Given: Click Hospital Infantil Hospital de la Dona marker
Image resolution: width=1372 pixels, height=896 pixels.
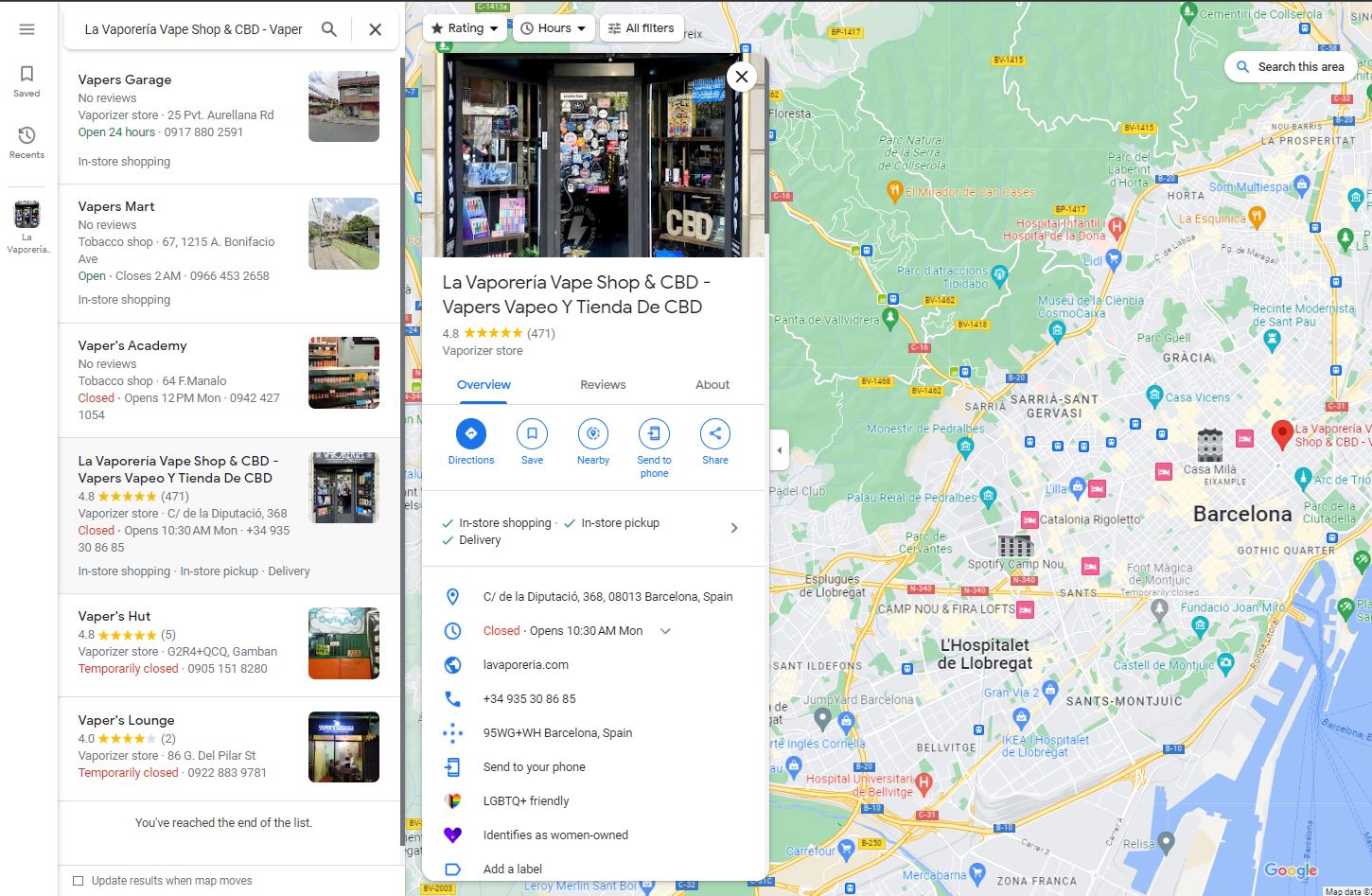Looking at the screenshot, I should click(x=1117, y=227).
